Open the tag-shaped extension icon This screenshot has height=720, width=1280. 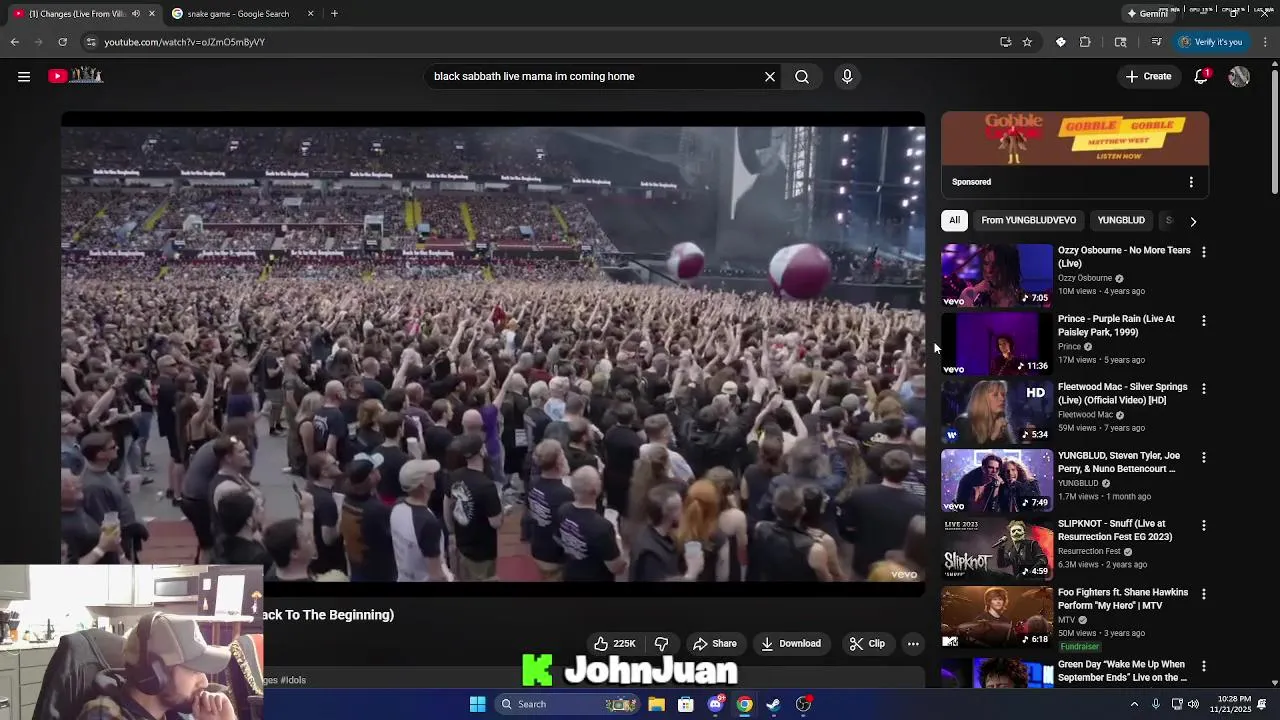tap(1061, 42)
